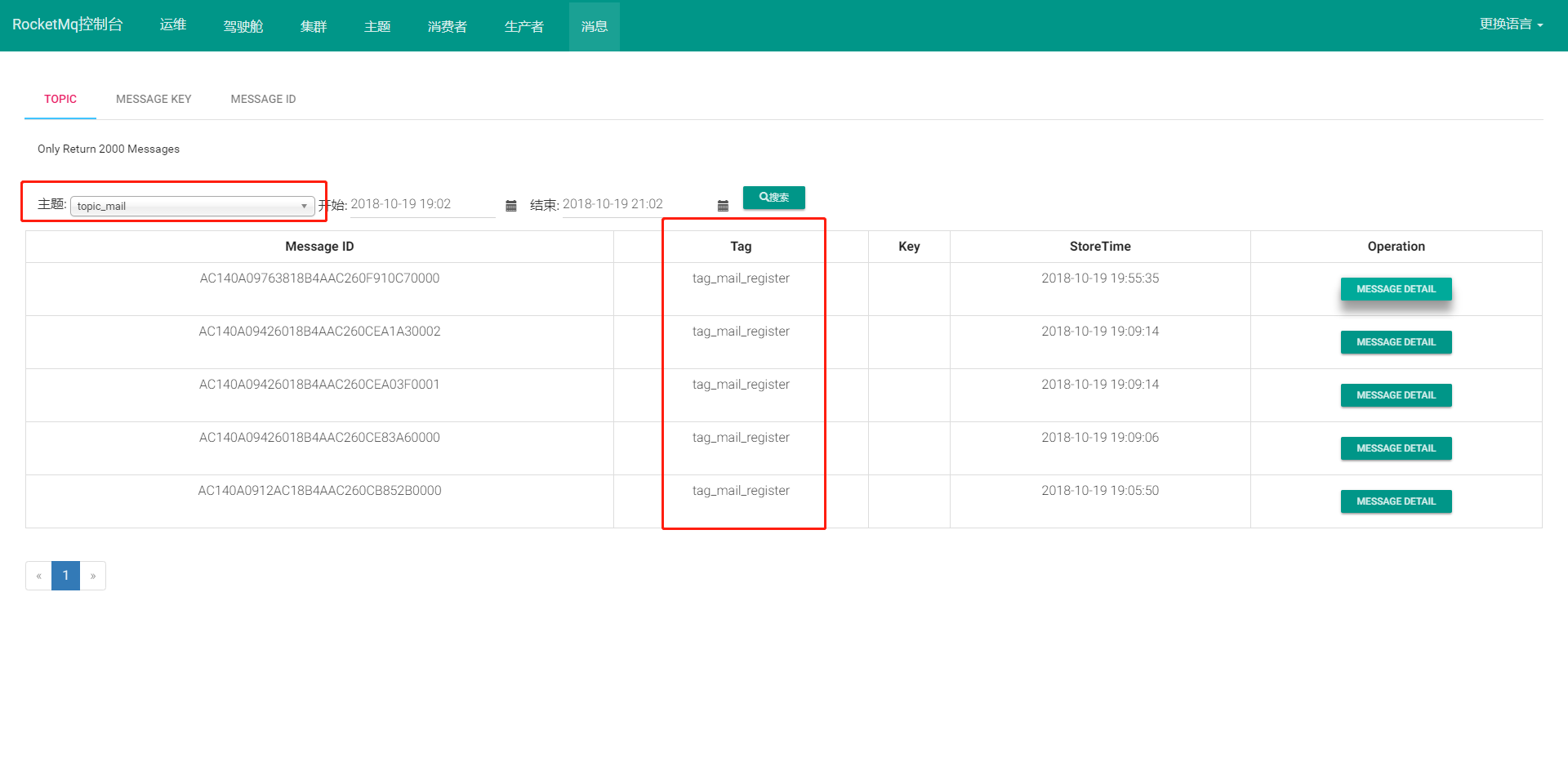Open the 主题 navigation menu
This screenshot has height=766, width=1568.
pos(377,26)
